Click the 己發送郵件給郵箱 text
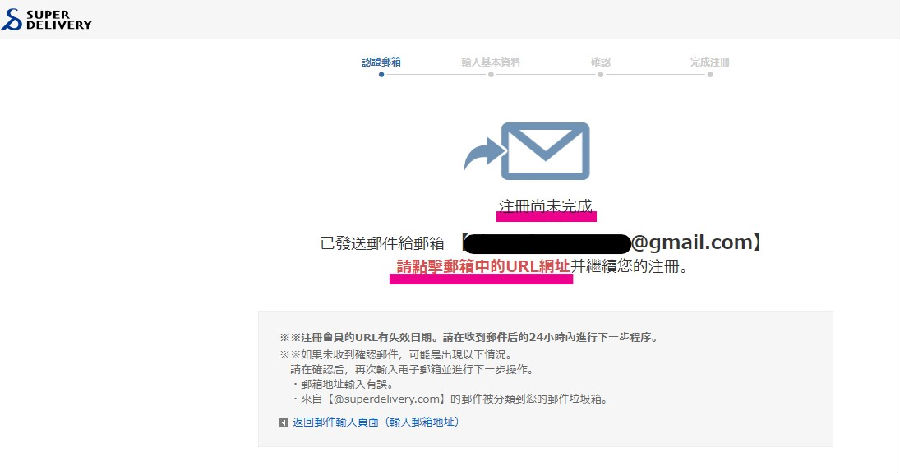The width and height of the screenshot is (900, 473). (382, 243)
